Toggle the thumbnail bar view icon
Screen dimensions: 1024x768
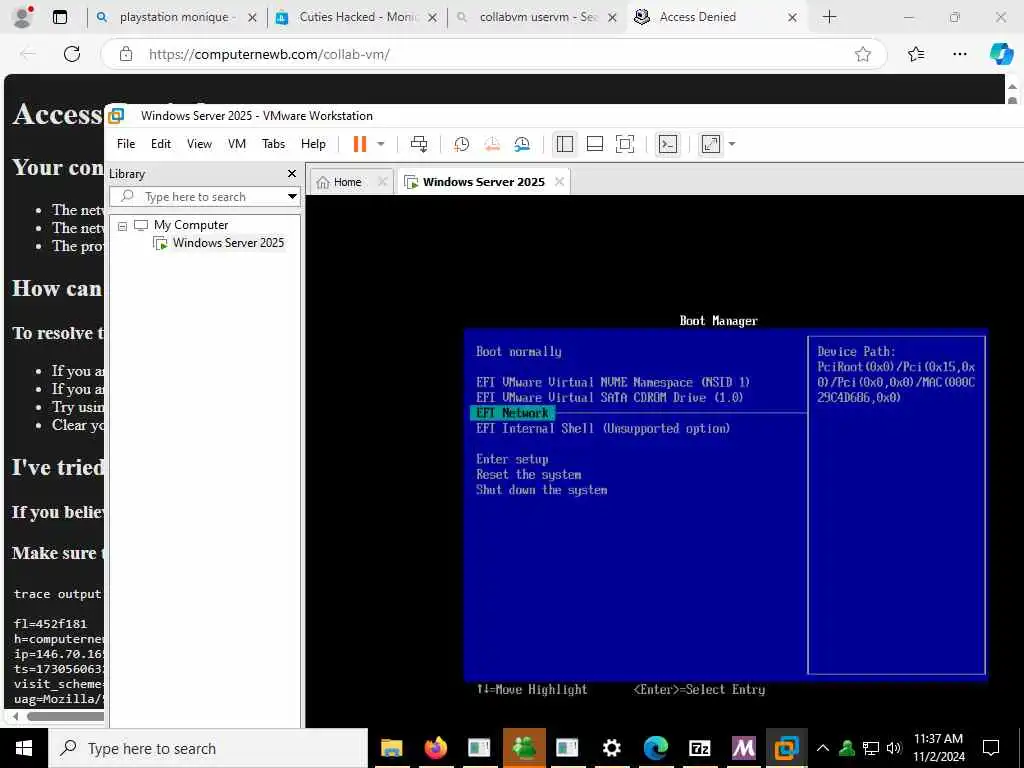[x=595, y=144]
